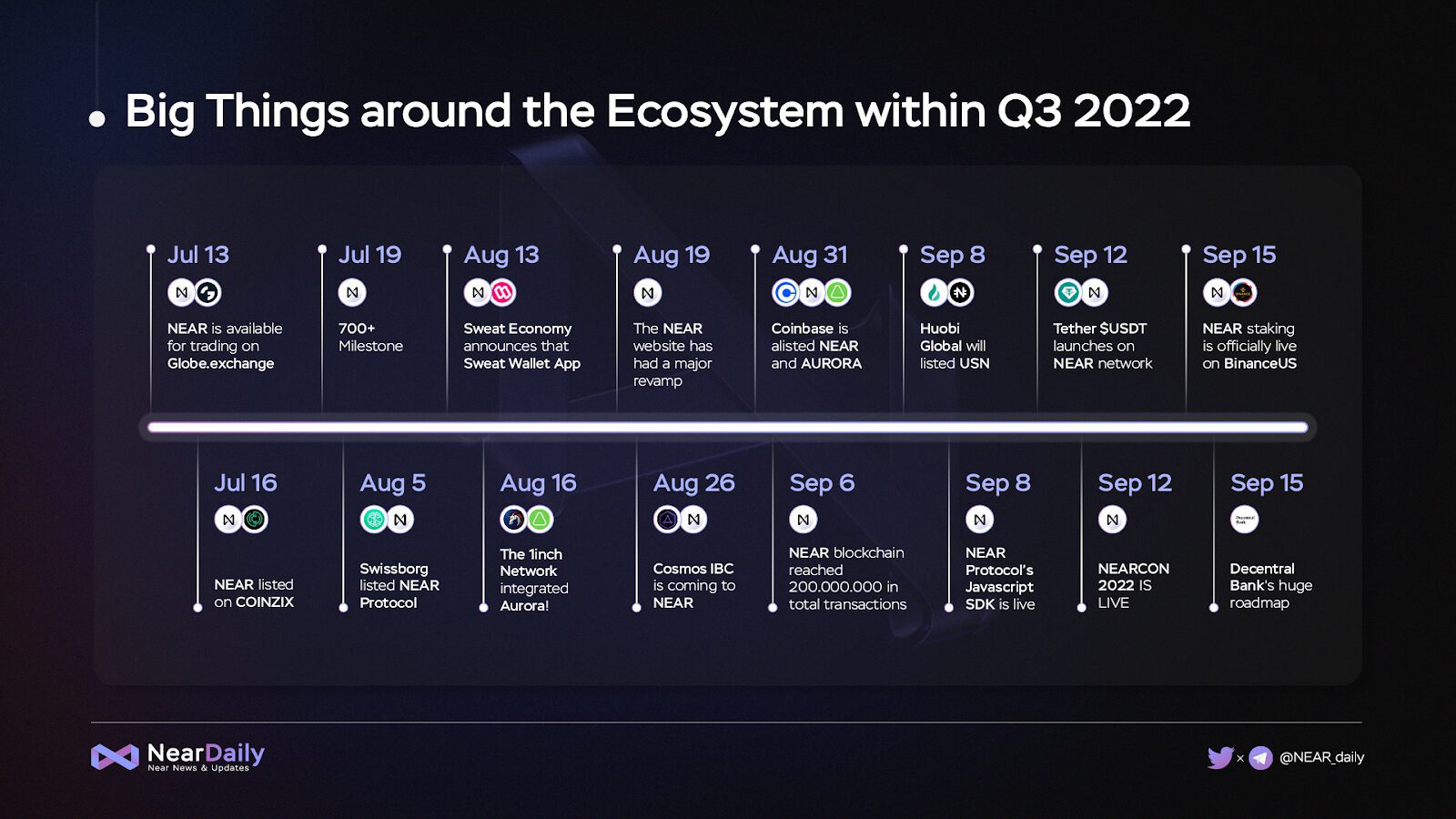Screen dimensions: 1456x819
Task: Click the Swissborg green icon under Aug 5
Action: (374, 520)
